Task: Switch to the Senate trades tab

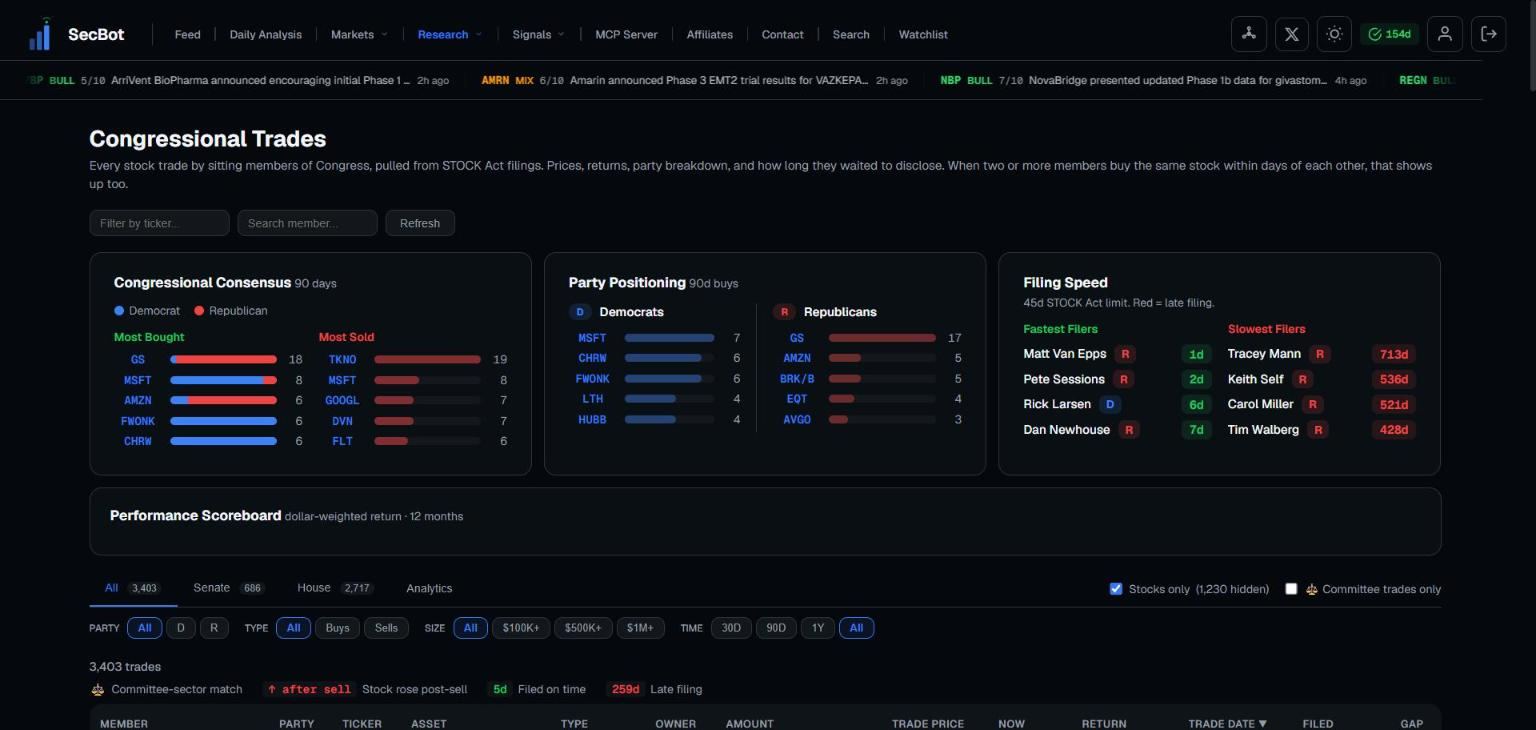Action: (228, 588)
